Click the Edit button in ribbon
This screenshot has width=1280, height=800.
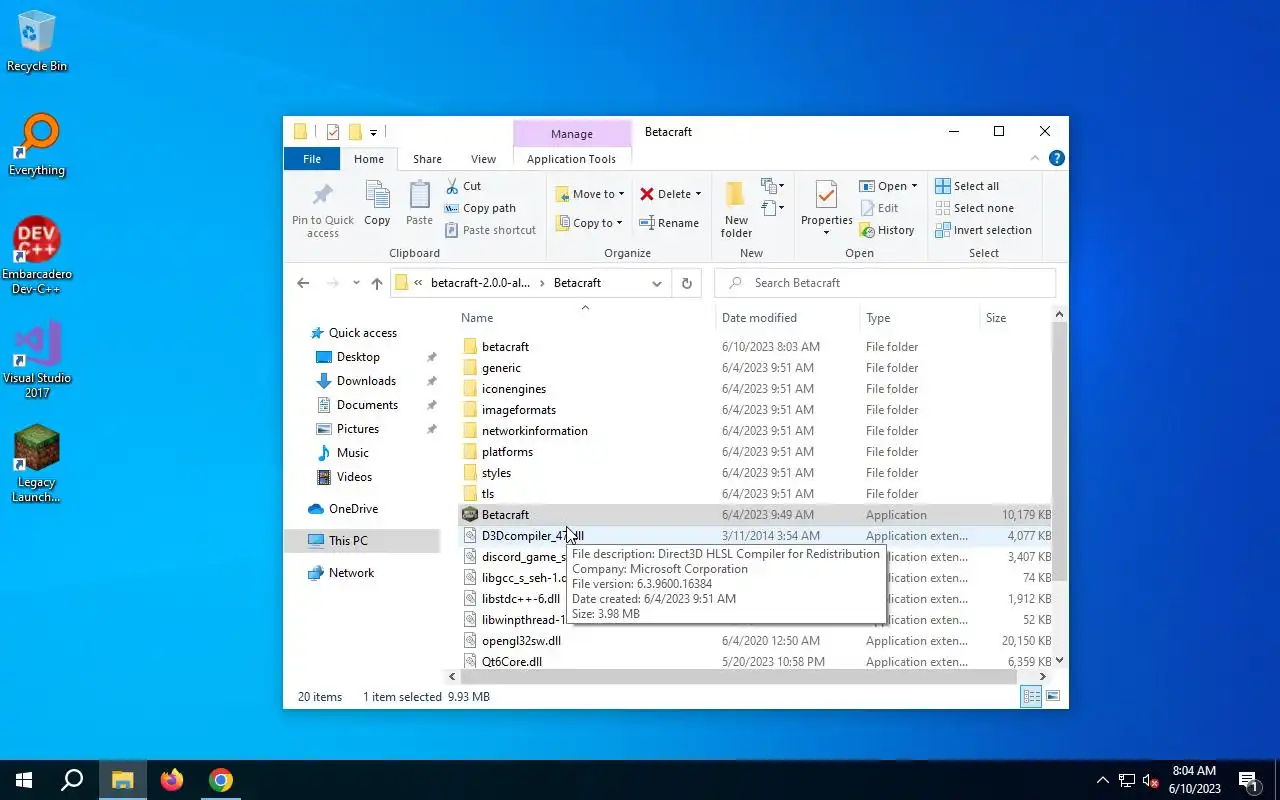[x=879, y=208]
